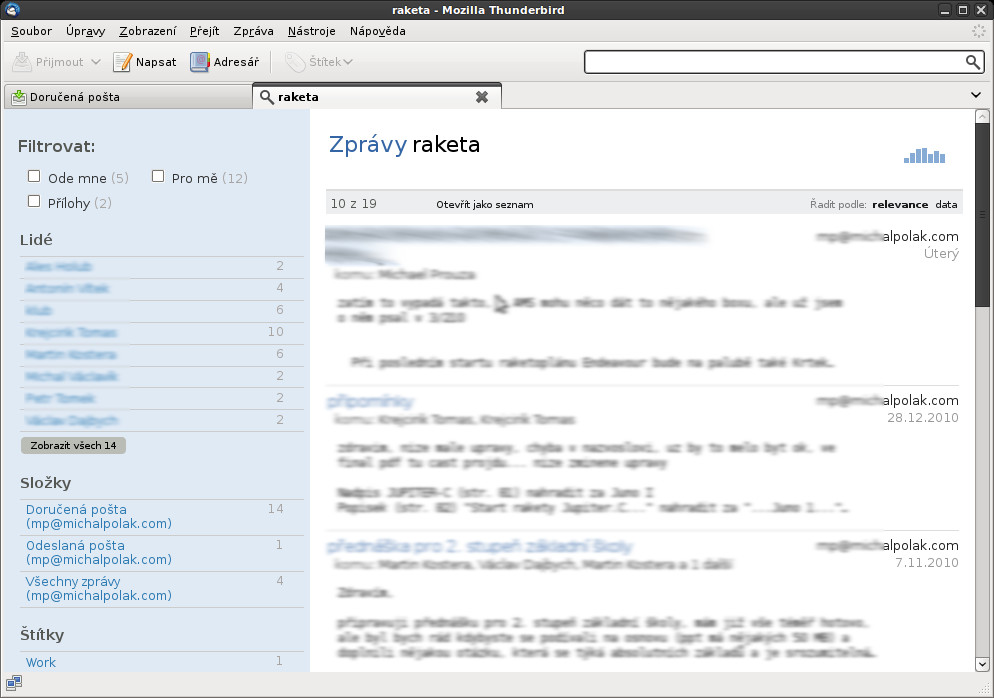Click the vertical scrollbar of results
This screenshot has height=698, width=994.
tap(982, 400)
